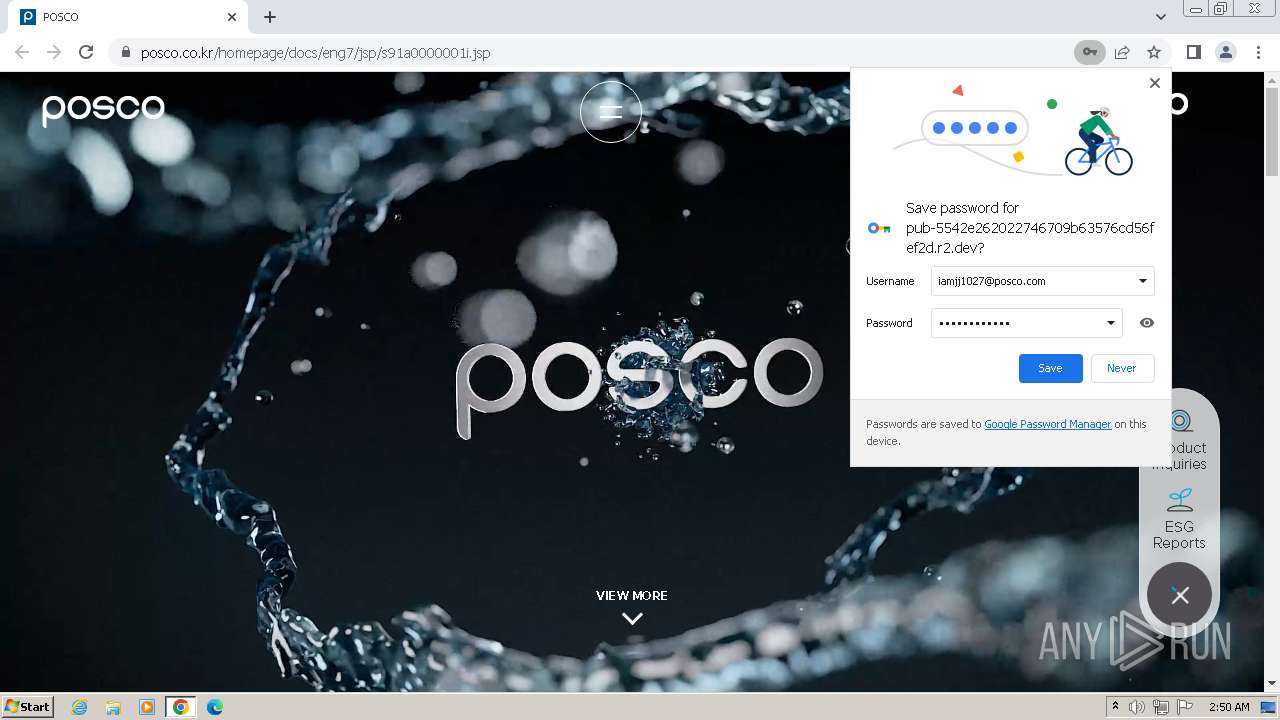Switch to Chrome in the taskbar
Screen dimensions: 1280x720
[x=181, y=707]
